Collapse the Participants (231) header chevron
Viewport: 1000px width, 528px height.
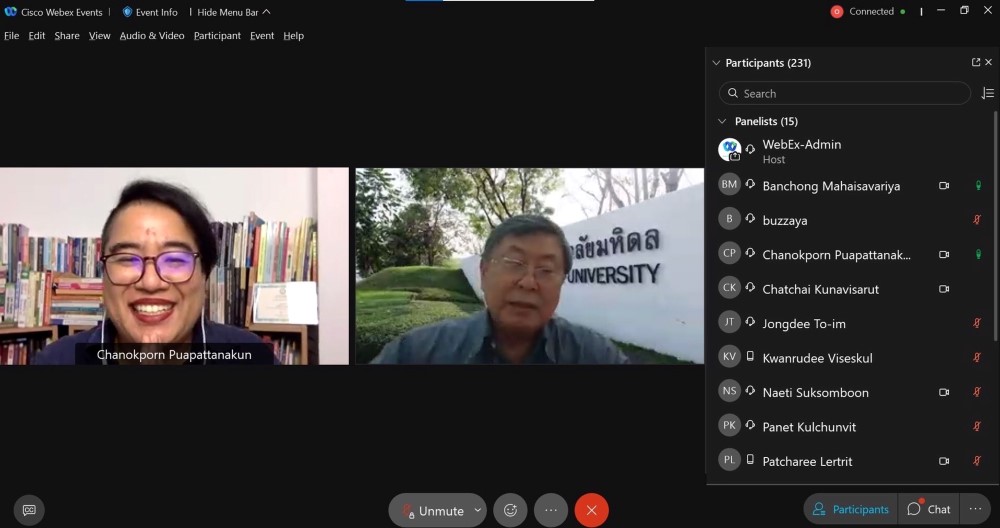[x=716, y=63]
